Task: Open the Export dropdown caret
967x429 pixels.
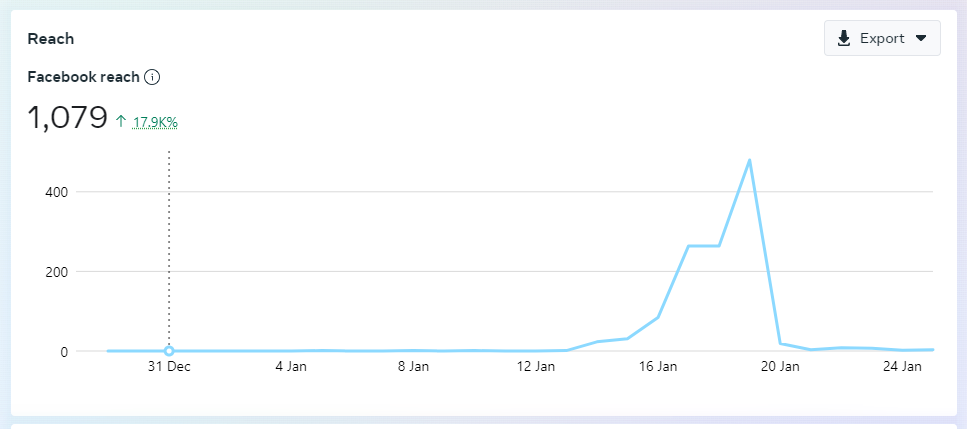Action: coord(921,38)
